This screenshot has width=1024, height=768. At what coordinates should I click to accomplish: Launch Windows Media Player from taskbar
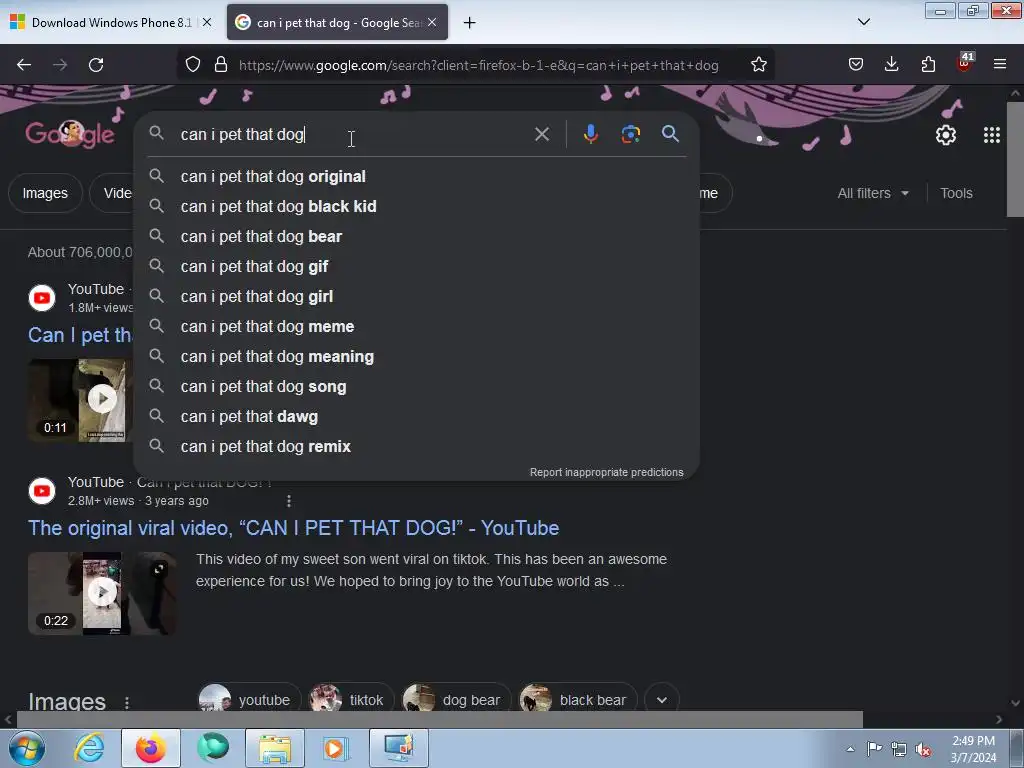click(x=336, y=748)
